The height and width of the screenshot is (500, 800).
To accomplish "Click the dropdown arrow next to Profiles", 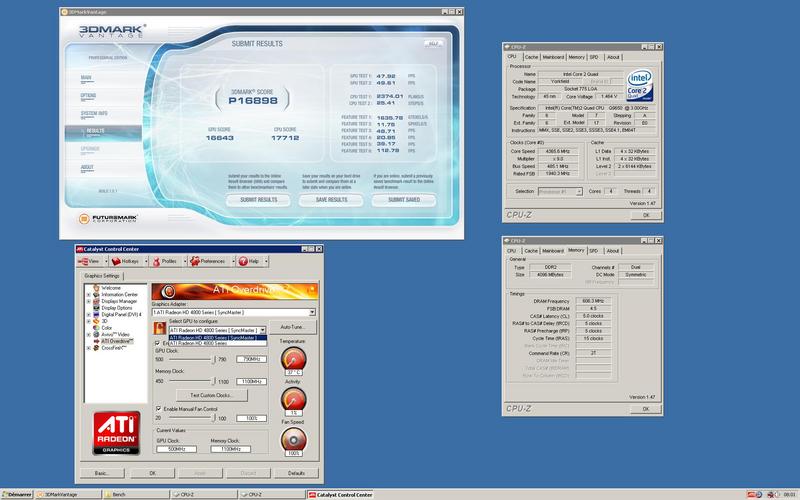I will point(185,261).
